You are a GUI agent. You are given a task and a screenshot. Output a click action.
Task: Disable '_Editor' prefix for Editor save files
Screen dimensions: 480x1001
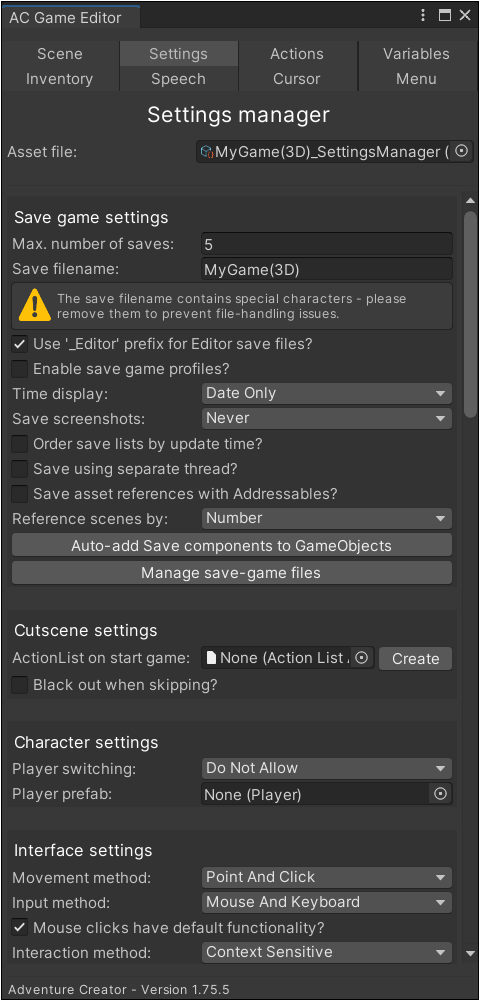pyautogui.click(x=20, y=344)
